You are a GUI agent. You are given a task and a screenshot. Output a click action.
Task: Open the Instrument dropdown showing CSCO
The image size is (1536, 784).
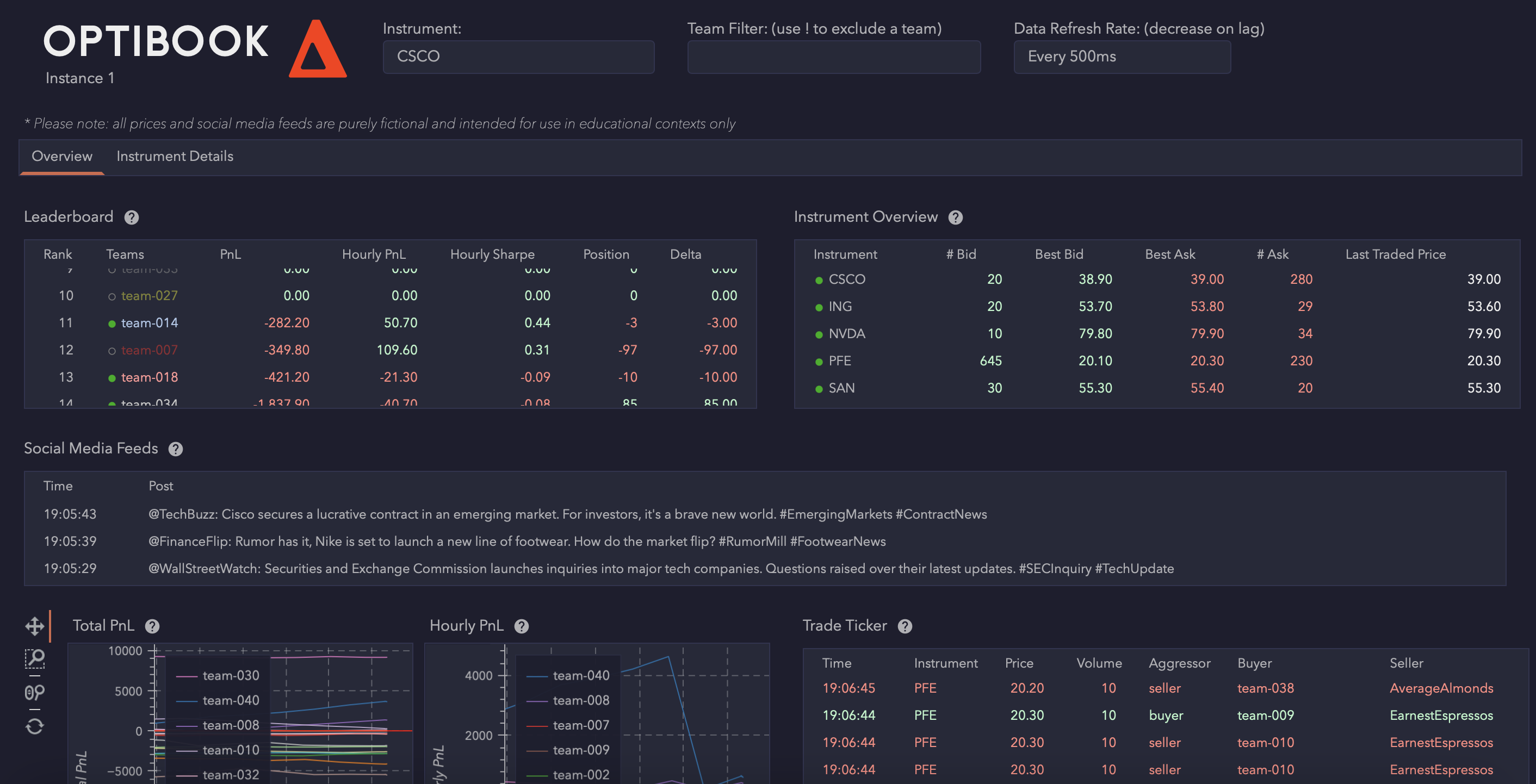tap(518, 57)
